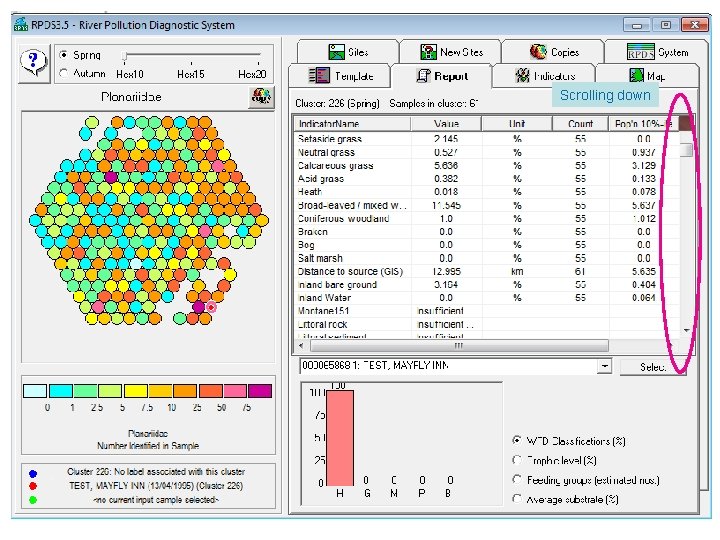Viewport: 720px width, 540px height.
Task: Click the Unit column header
Action: [517, 124]
